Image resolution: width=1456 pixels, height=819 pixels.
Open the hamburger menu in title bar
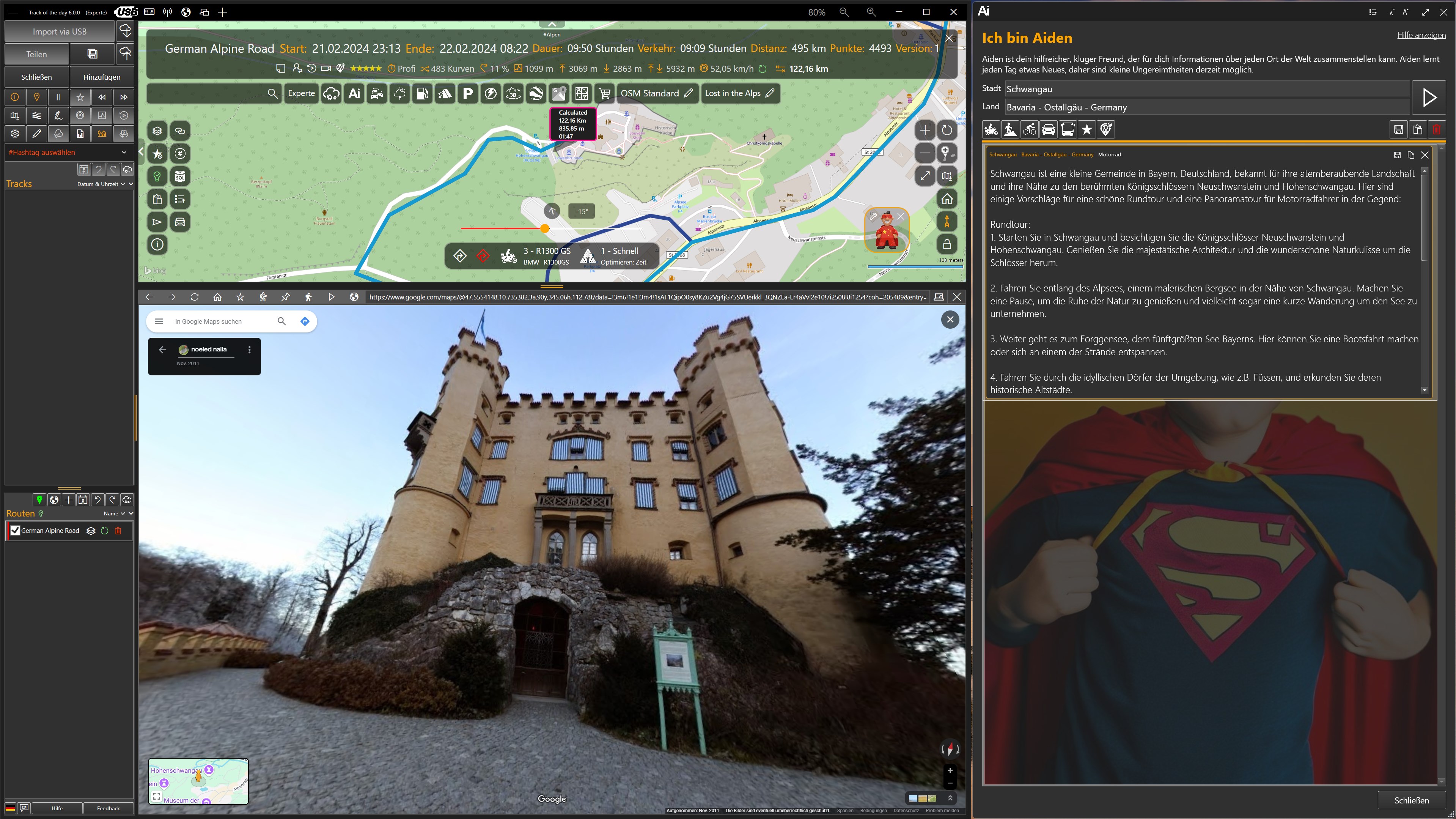(13, 12)
